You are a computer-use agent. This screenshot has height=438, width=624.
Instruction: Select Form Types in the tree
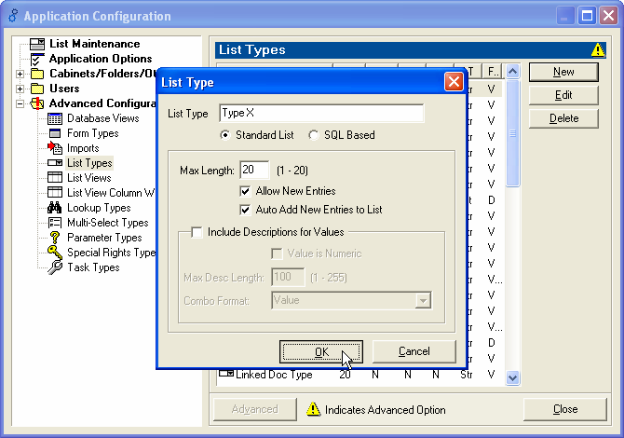93,133
